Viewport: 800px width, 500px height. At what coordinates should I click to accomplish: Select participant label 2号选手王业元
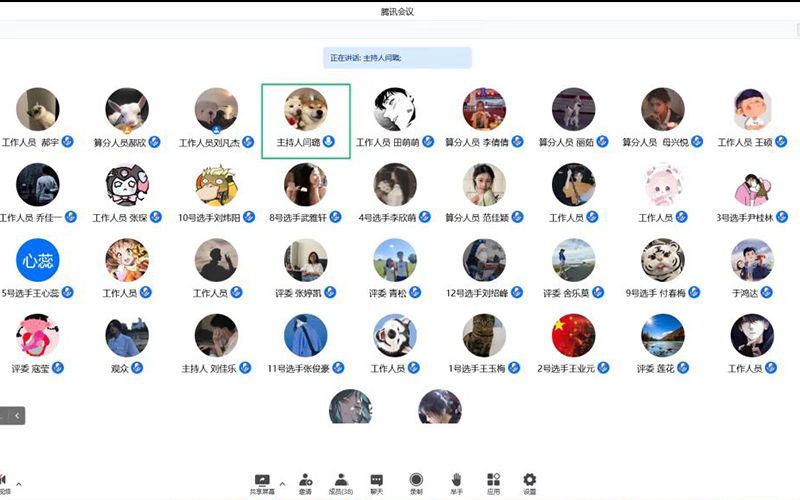[x=566, y=368]
